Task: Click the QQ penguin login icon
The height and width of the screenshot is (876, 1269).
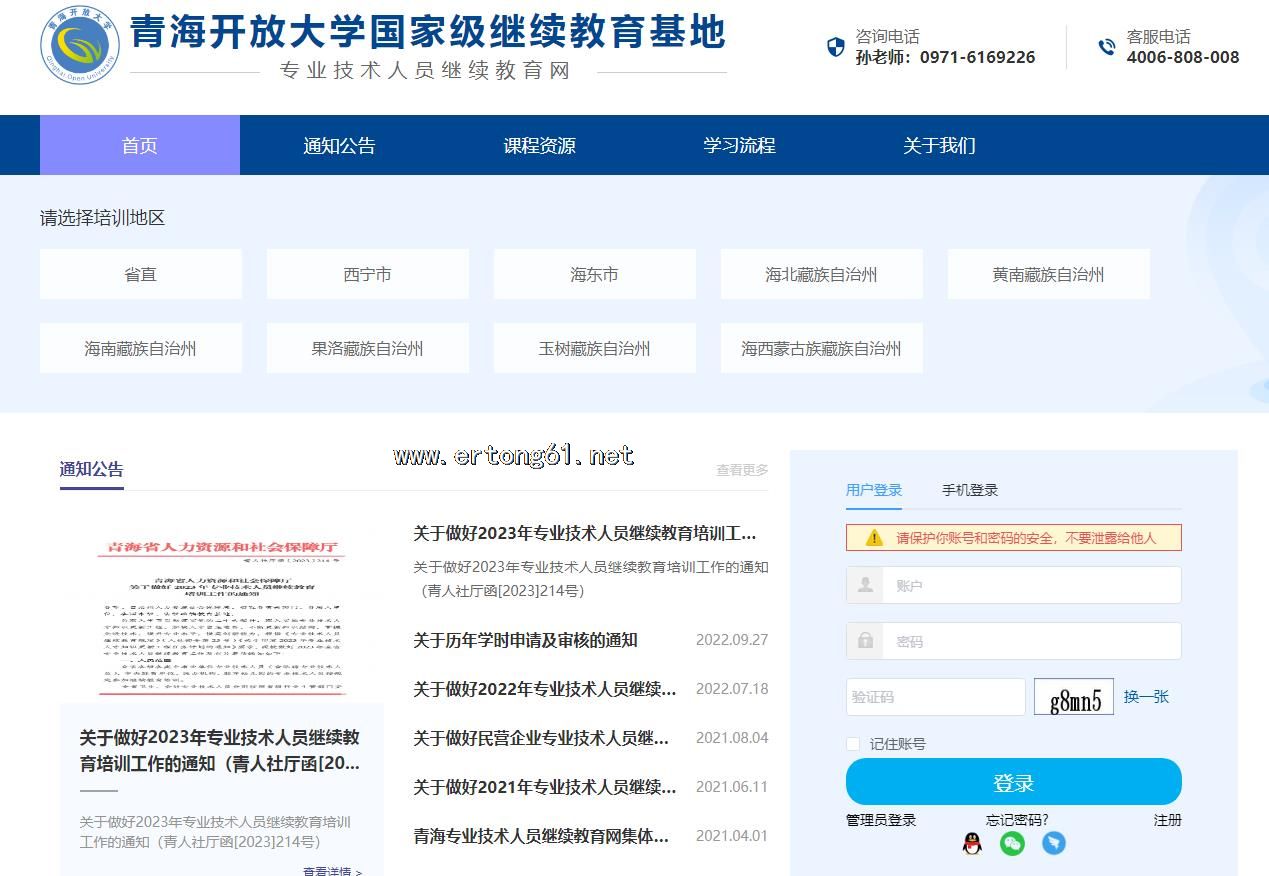Action: pos(972,843)
